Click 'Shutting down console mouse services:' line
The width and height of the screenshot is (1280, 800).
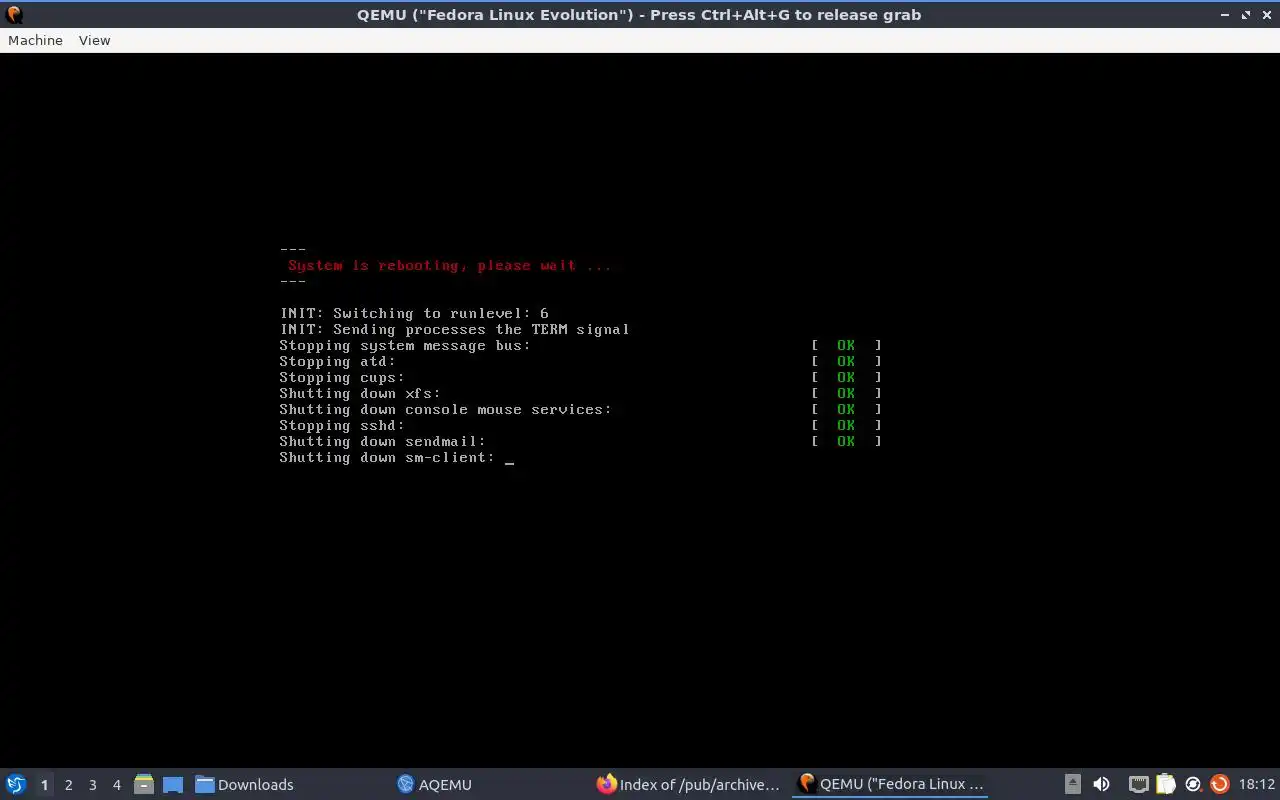pyautogui.click(x=445, y=409)
